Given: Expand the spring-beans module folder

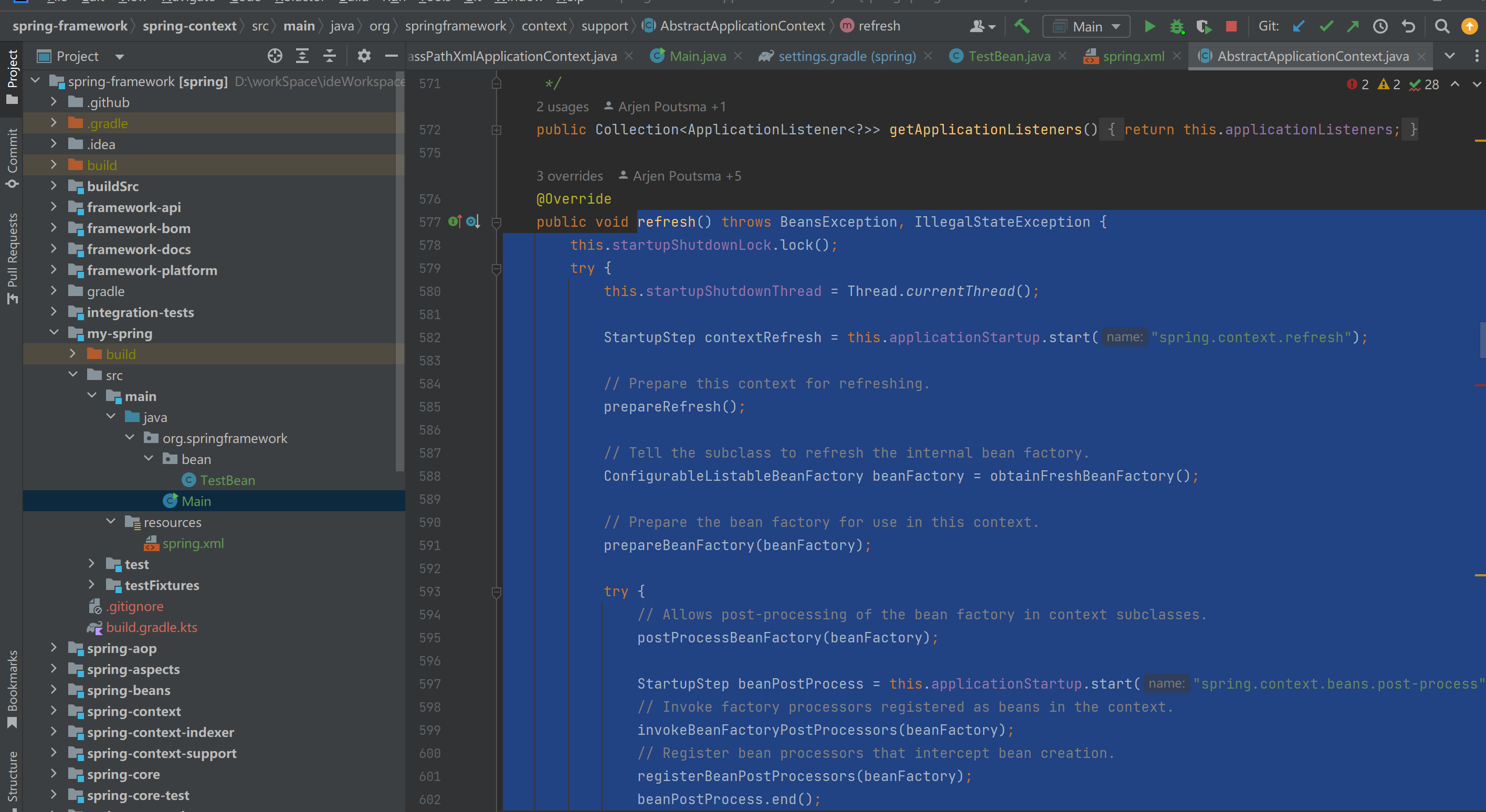Looking at the screenshot, I should click(x=53, y=690).
